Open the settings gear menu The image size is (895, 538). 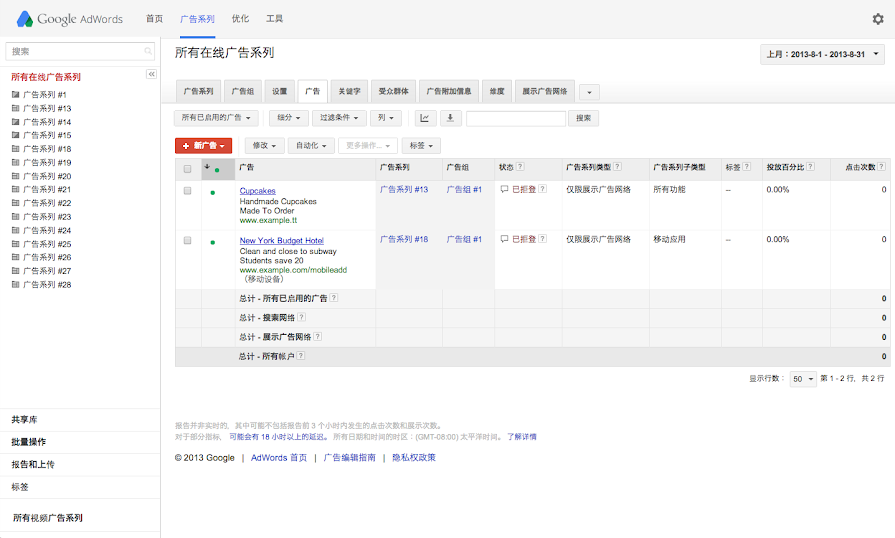pyautogui.click(x=878, y=19)
